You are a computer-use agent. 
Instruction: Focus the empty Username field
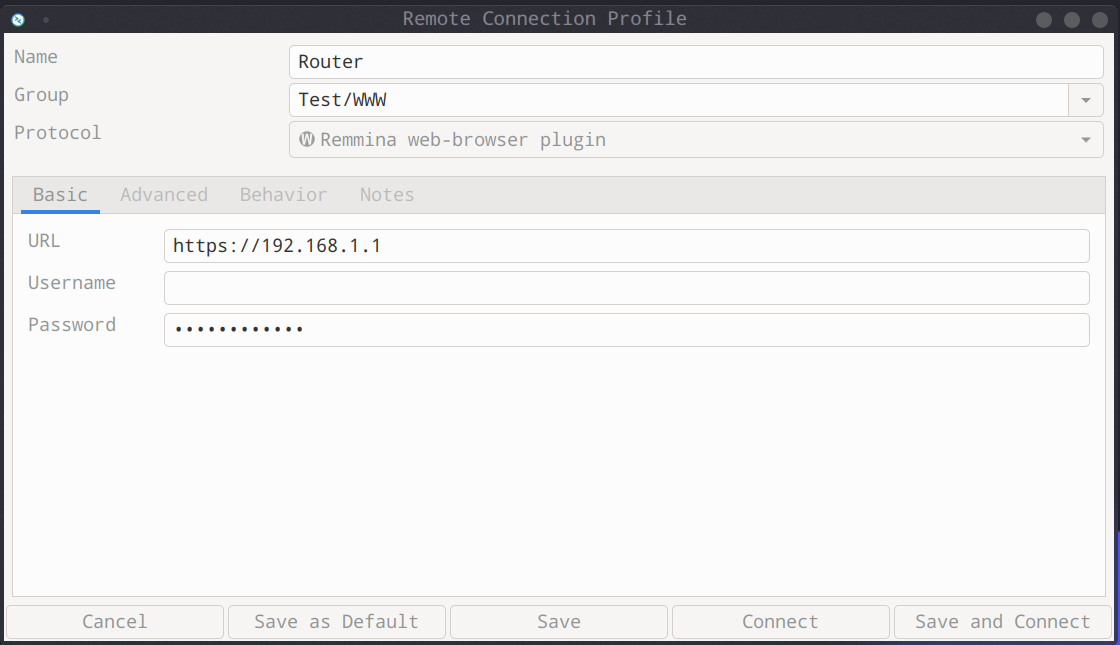pos(626,288)
